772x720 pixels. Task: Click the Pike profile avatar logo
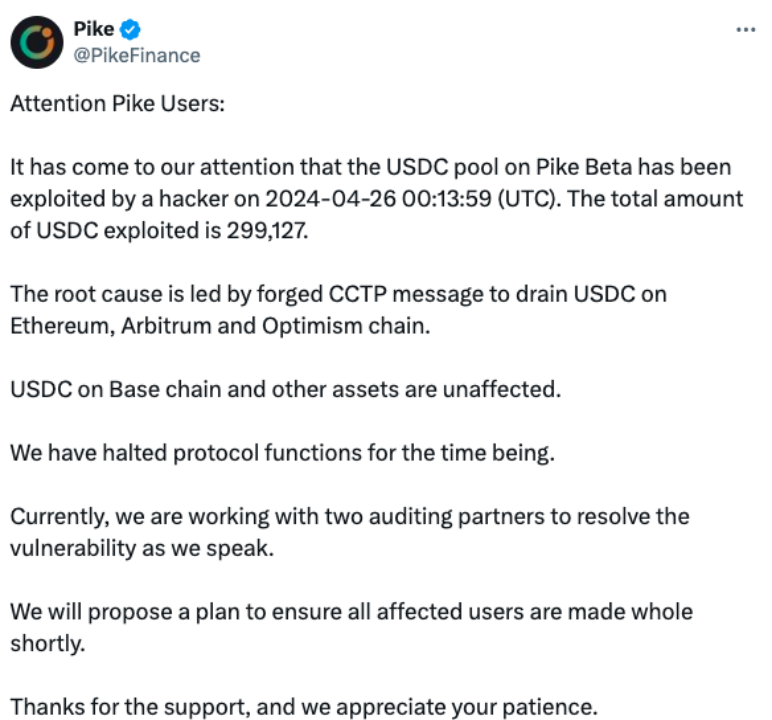[x=36, y=41]
